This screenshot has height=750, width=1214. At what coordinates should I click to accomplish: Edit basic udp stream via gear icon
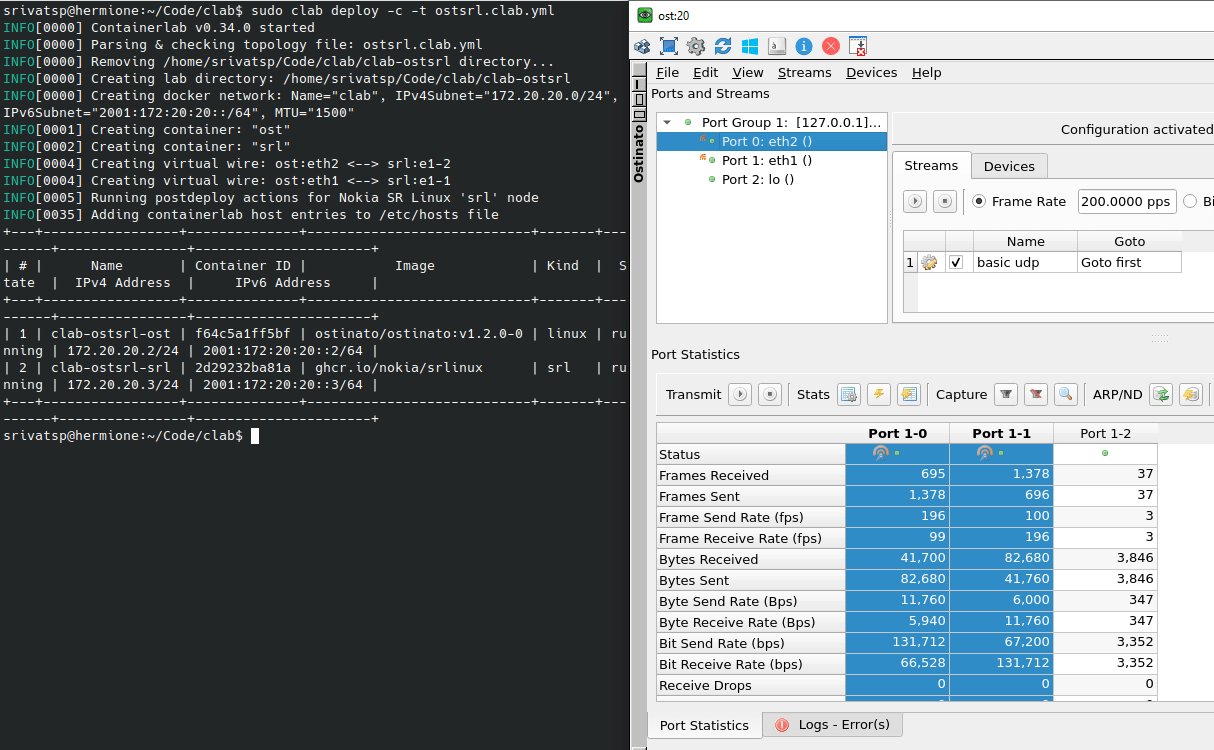pyautogui.click(x=929, y=261)
